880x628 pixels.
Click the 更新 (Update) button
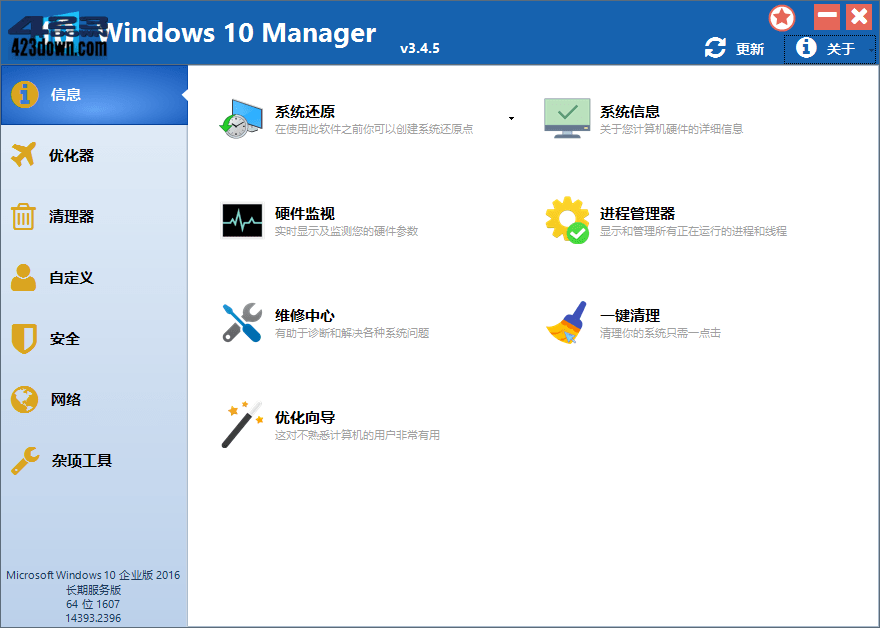click(745, 47)
